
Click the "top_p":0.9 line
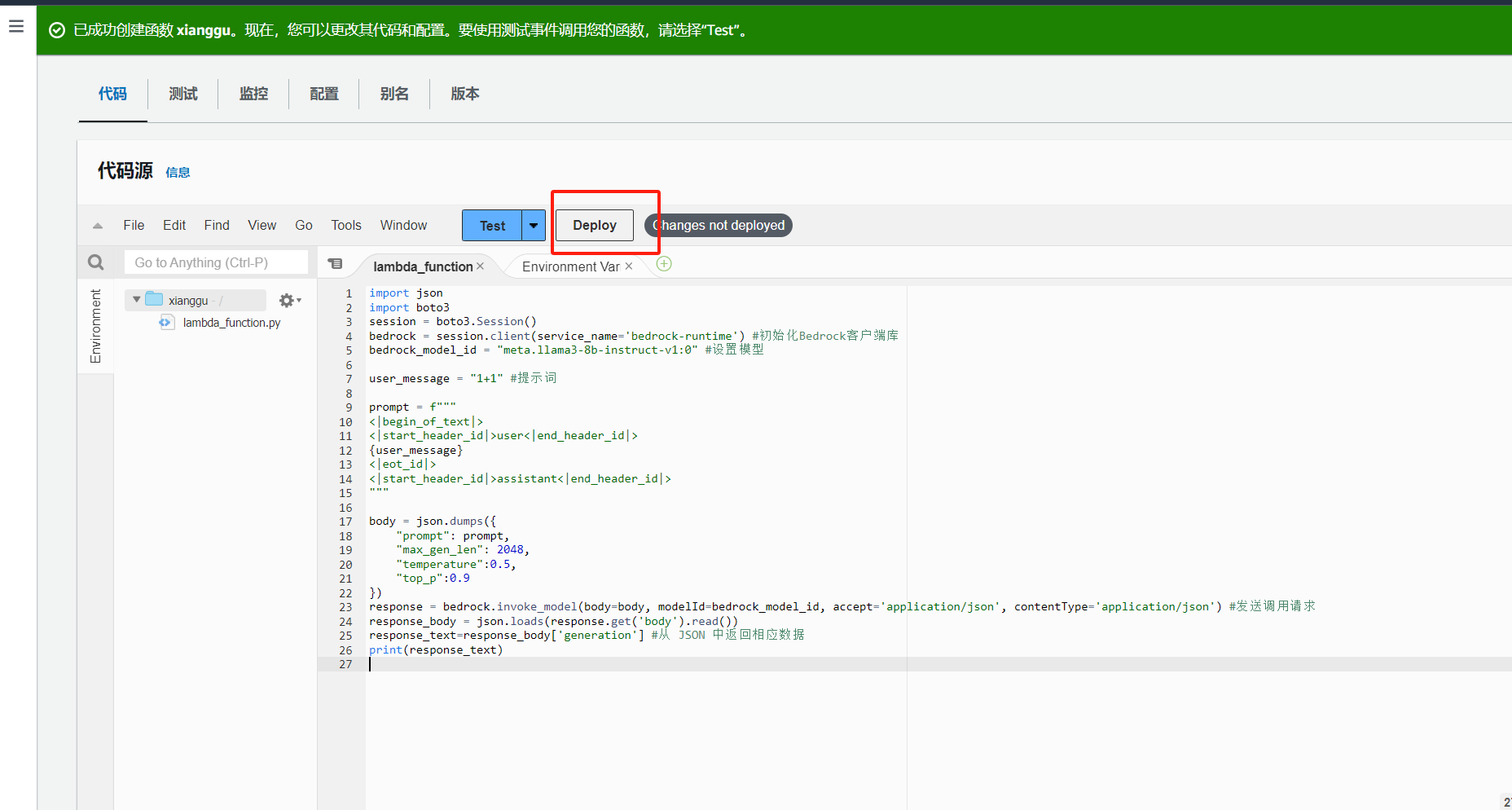pos(433,579)
